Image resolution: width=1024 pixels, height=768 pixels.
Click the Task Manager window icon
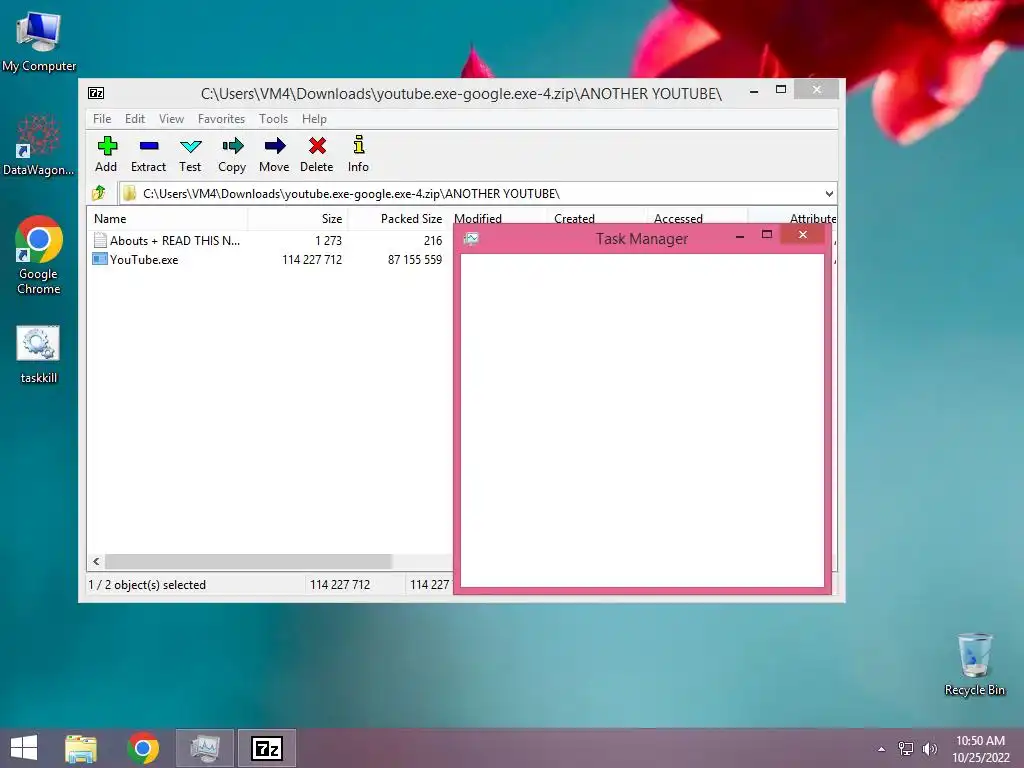point(471,238)
